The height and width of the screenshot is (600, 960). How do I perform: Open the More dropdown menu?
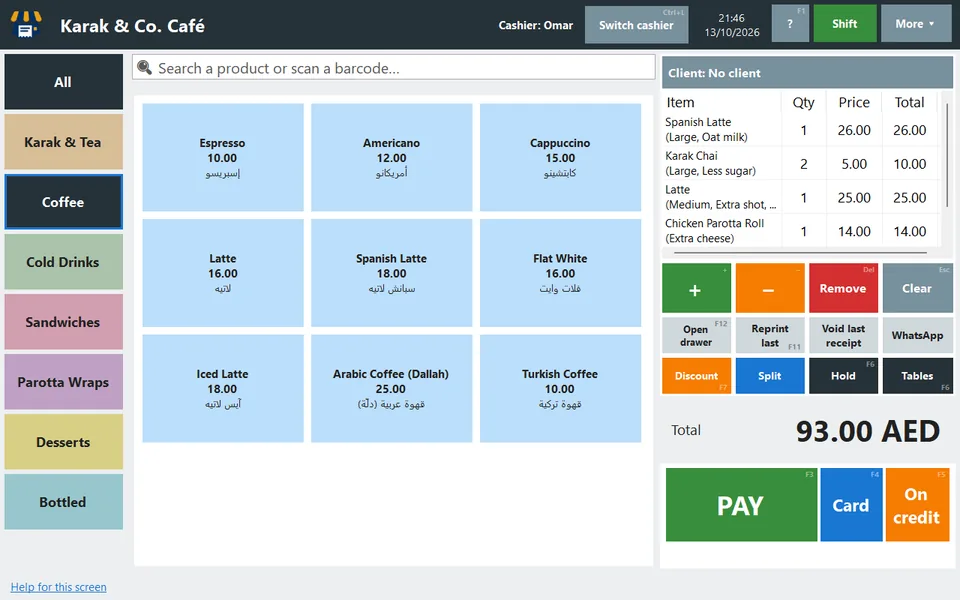pos(916,24)
